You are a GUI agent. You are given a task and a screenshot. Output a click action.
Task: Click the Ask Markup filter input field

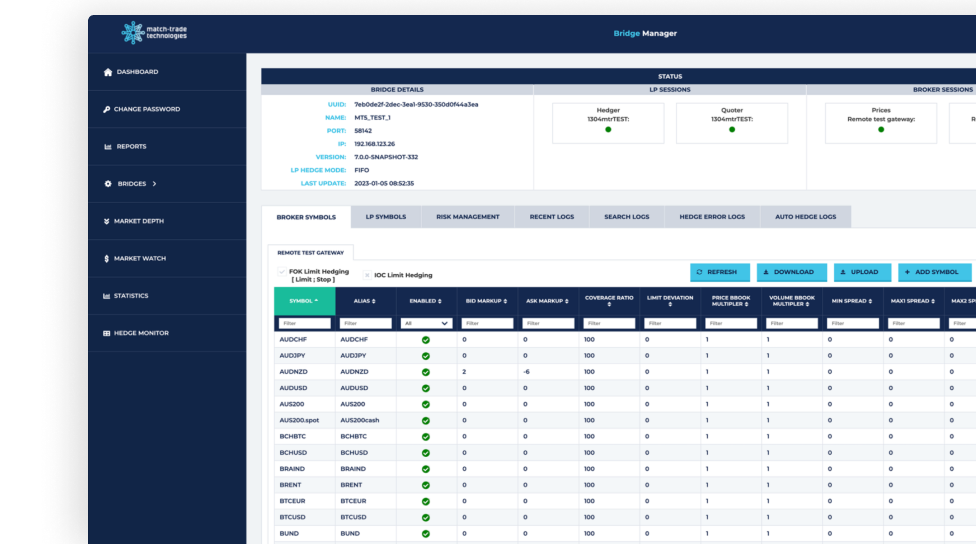tap(548, 324)
